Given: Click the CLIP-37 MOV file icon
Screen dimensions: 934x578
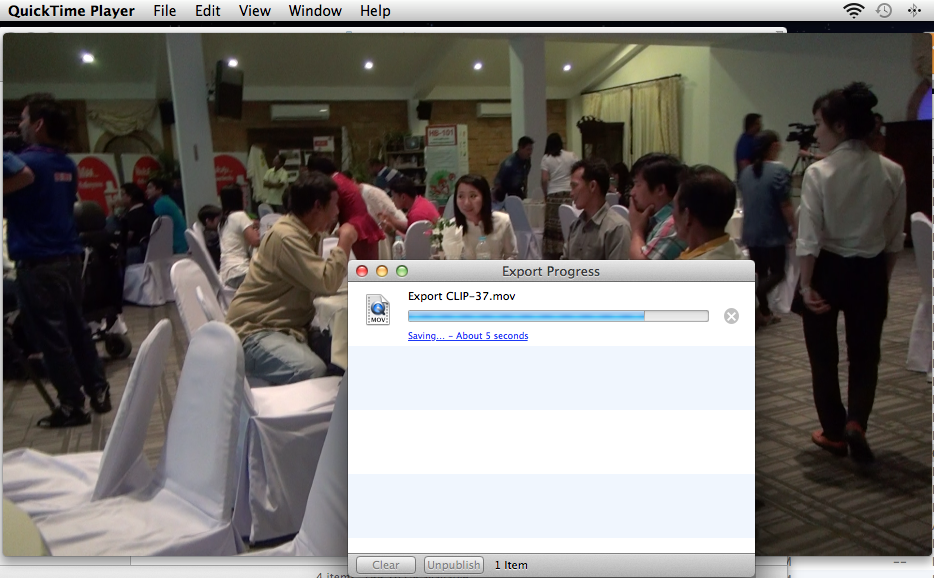Looking at the screenshot, I should coord(378,309).
